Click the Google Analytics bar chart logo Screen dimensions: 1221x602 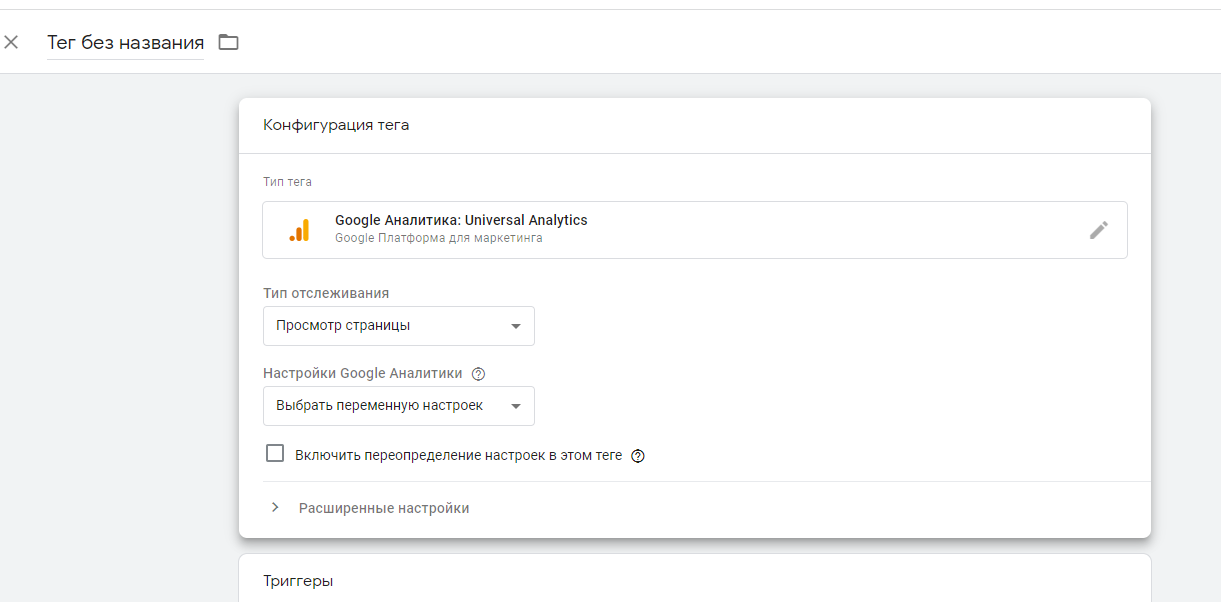[x=299, y=230]
